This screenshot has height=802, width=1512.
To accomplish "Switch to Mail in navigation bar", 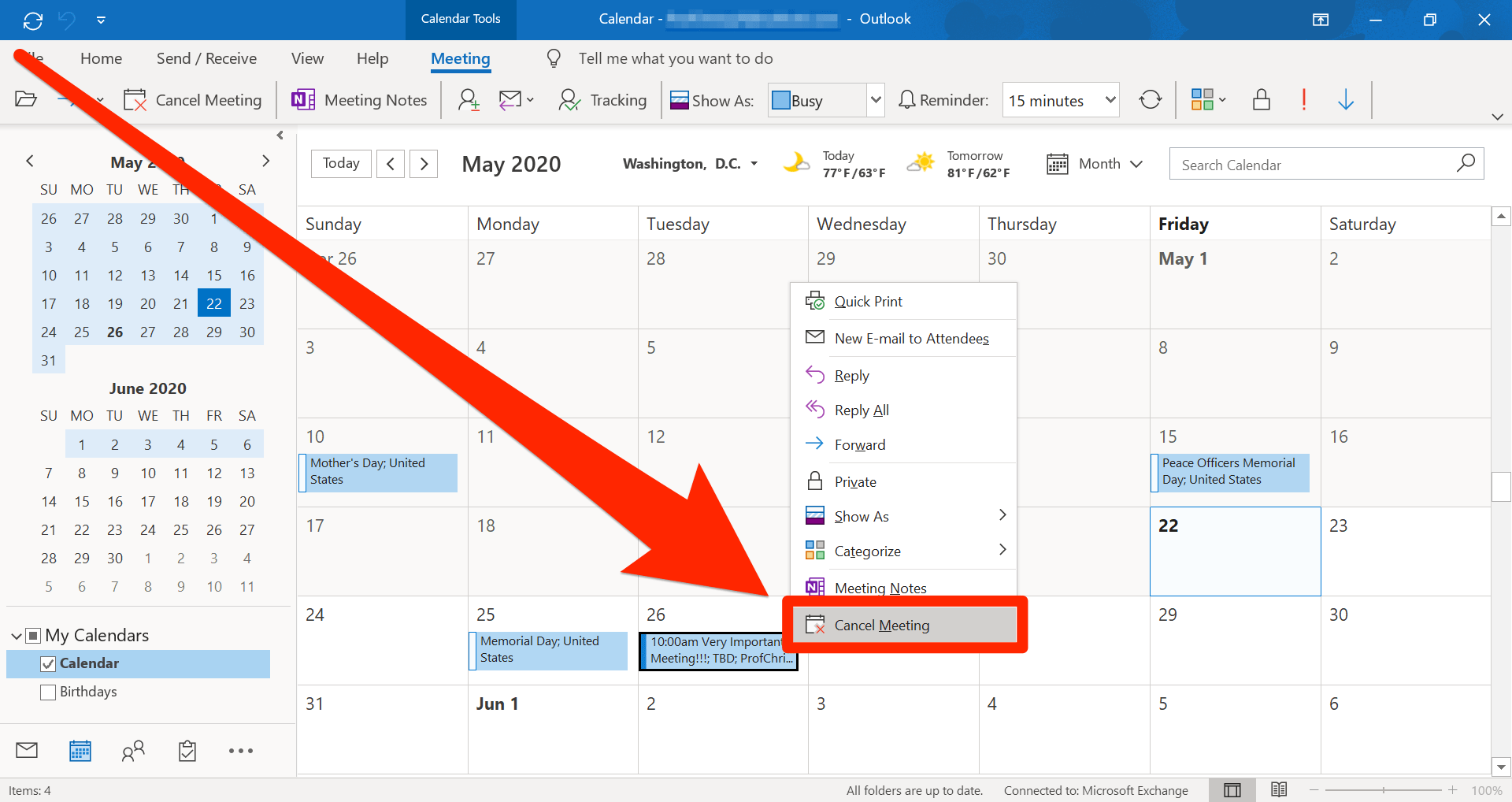I will tap(27, 750).
